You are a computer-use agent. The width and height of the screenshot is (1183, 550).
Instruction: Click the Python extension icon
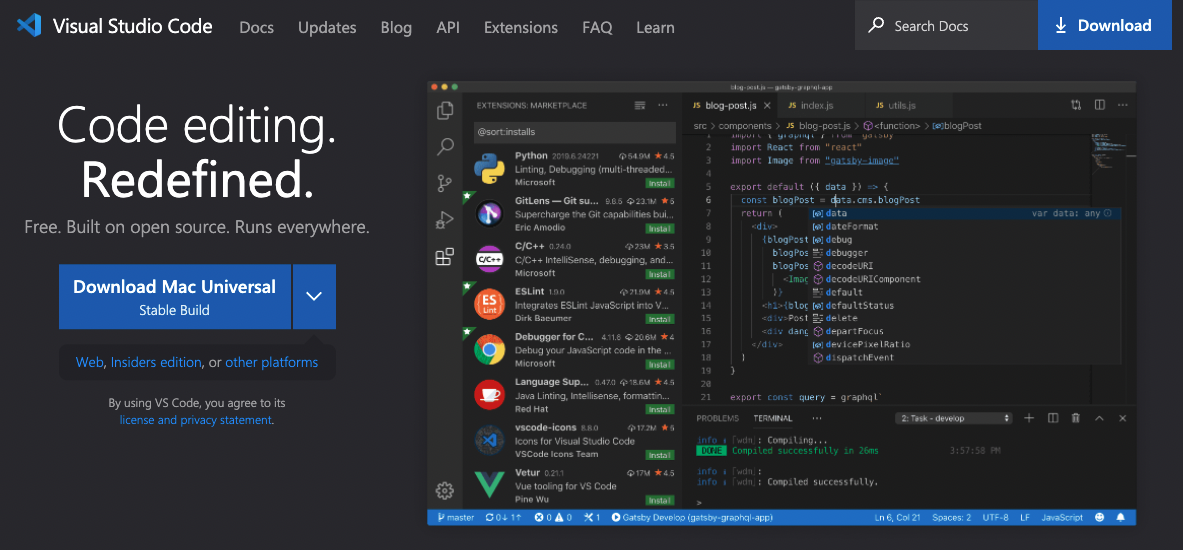pos(489,169)
